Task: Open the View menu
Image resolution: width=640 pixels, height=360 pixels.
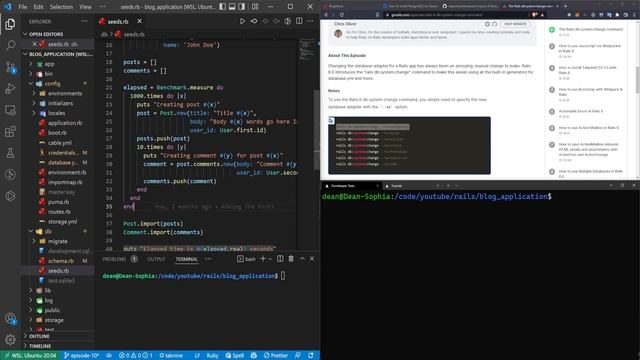Action: click(x=85, y=7)
